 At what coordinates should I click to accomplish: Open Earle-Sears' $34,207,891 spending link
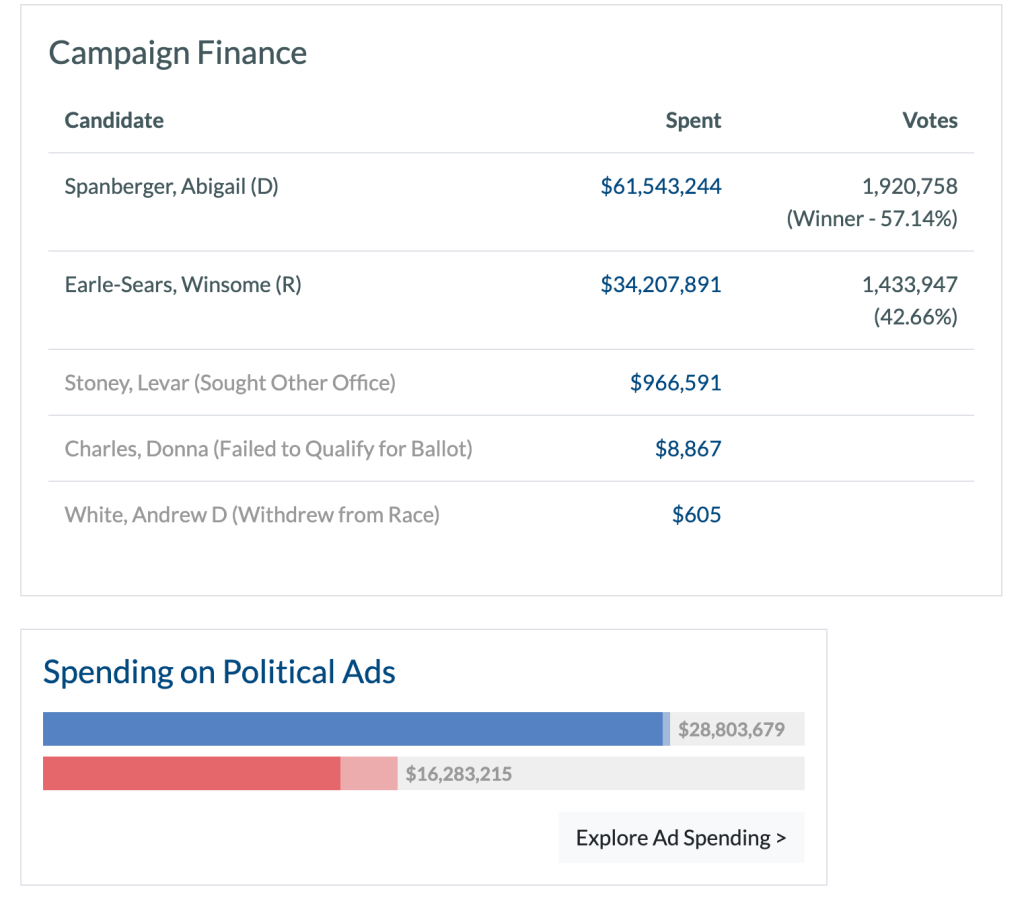(x=660, y=284)
